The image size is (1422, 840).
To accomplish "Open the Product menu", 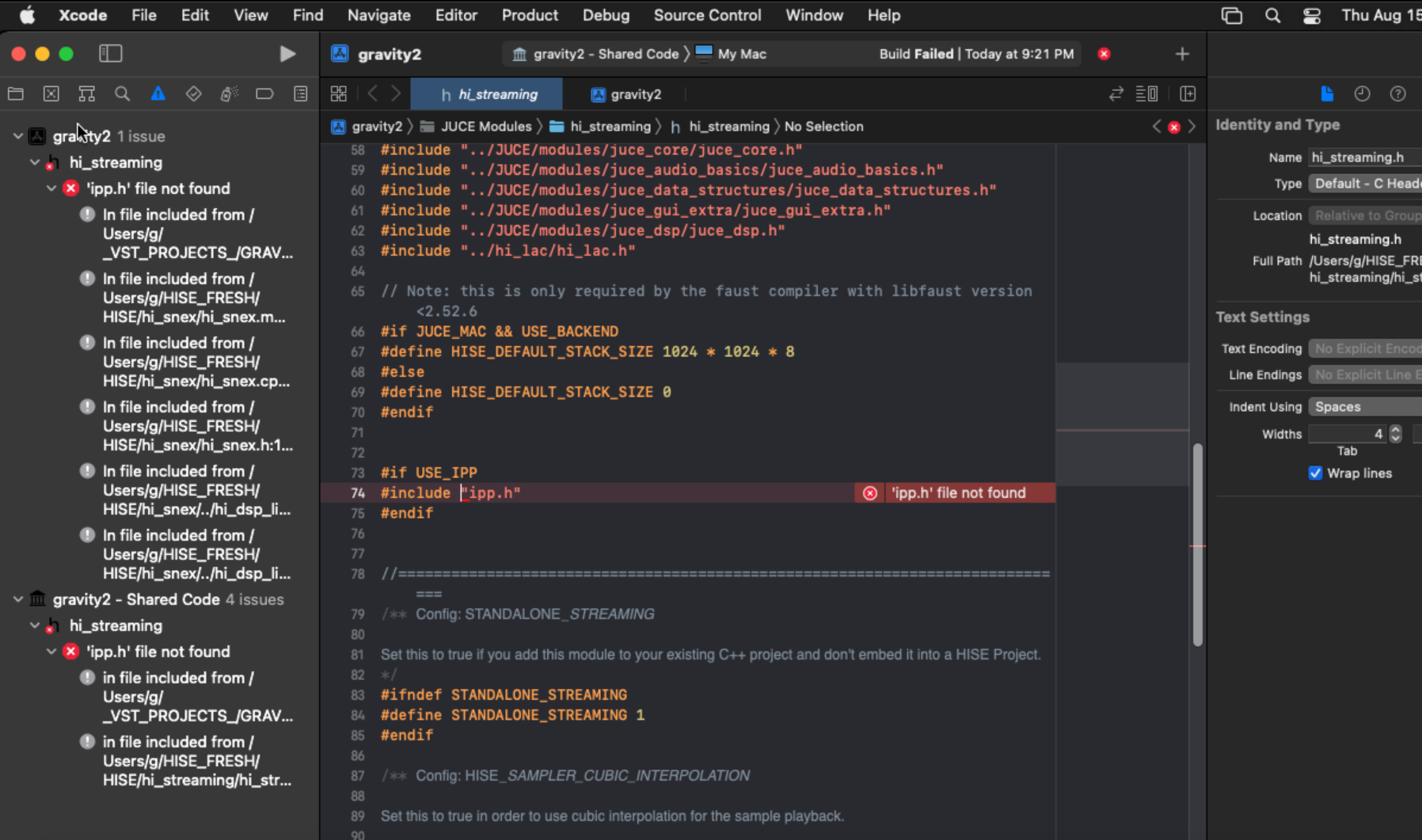I will pos(530,15).
